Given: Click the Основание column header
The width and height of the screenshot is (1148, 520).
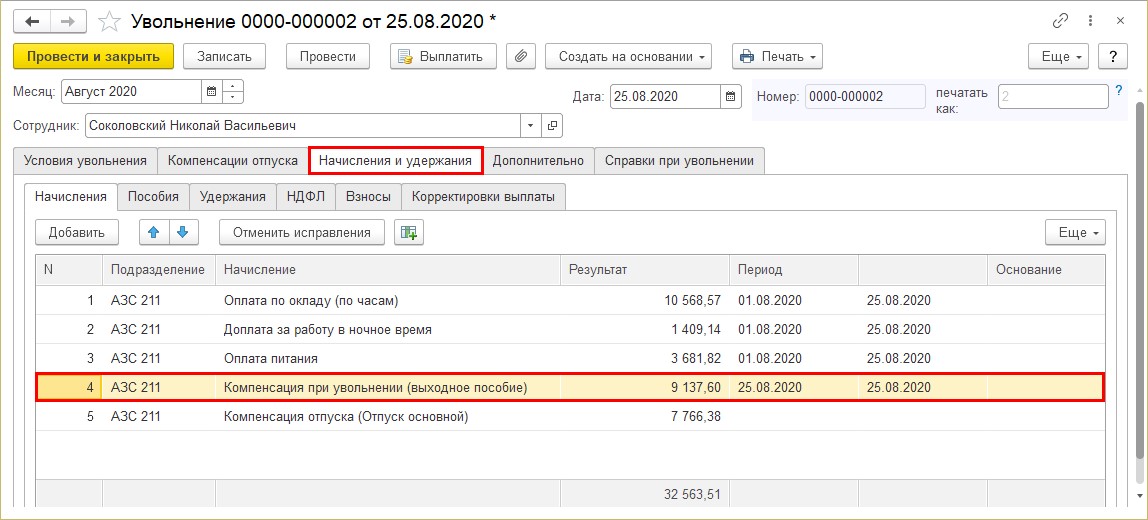Looking at the screenshot, I should coord(1046,270).
